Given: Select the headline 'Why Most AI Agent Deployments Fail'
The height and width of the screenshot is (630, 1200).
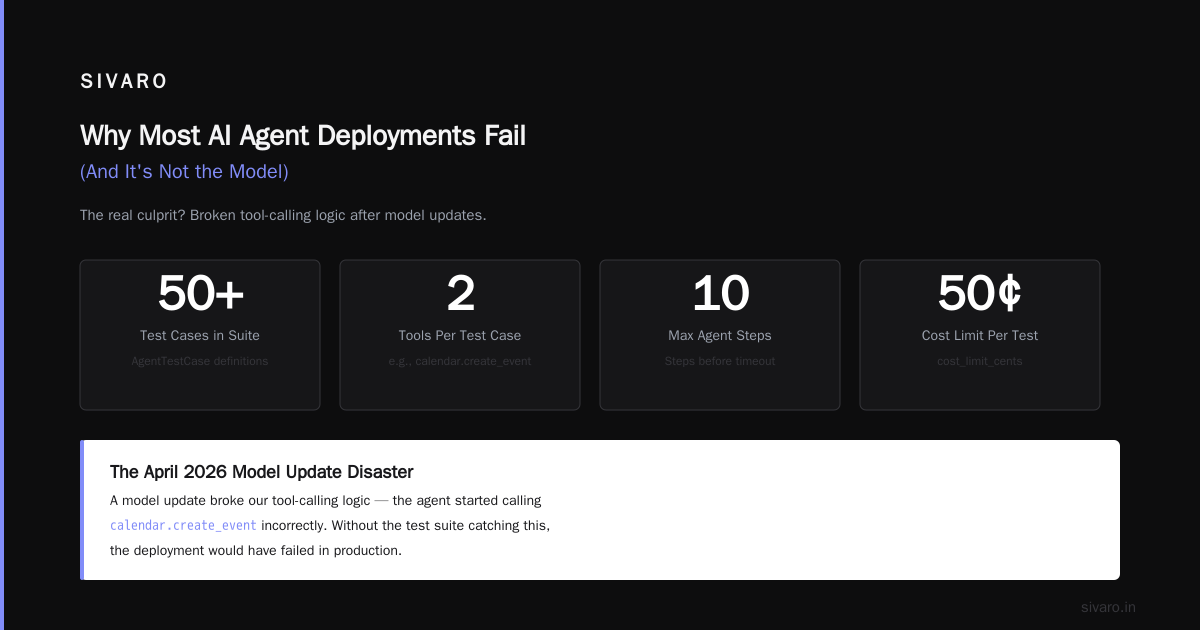Looking at the screenshot, I should click(303, 135).
